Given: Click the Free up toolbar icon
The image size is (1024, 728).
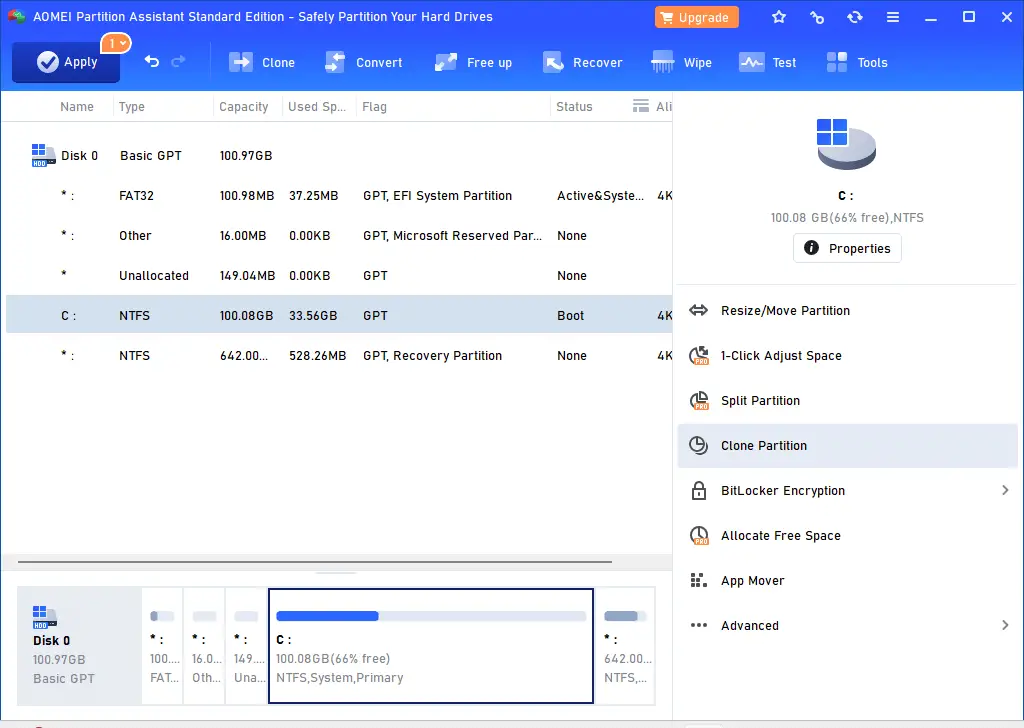Looking at the screenshot, I should point(446,62).
